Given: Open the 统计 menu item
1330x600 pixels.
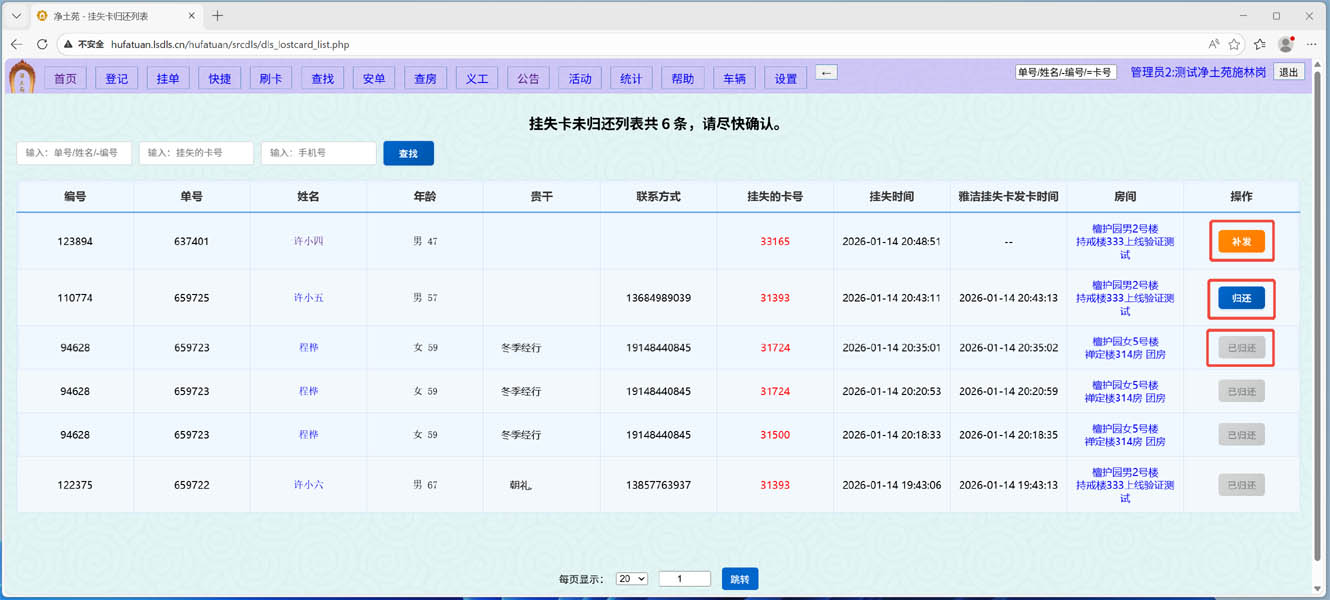Looking at the screenshot, I should [x=631, y=79].
